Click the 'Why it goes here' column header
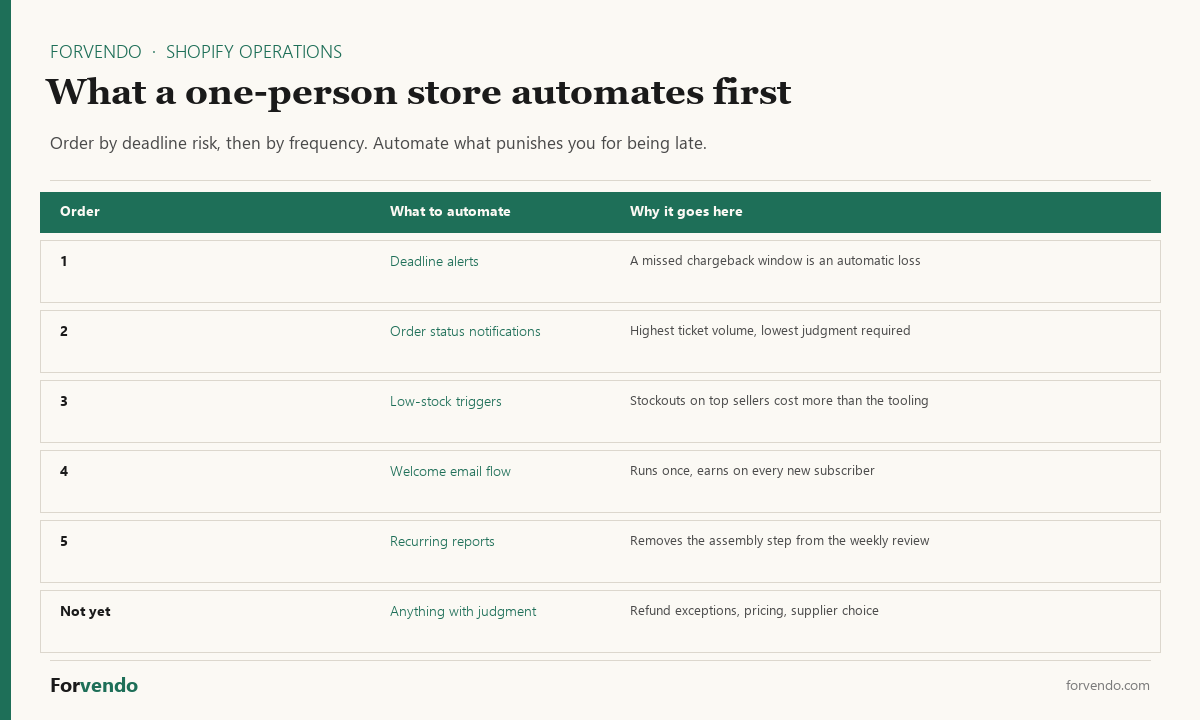This screenshot has width=1200, height=720. pos(686,211)
